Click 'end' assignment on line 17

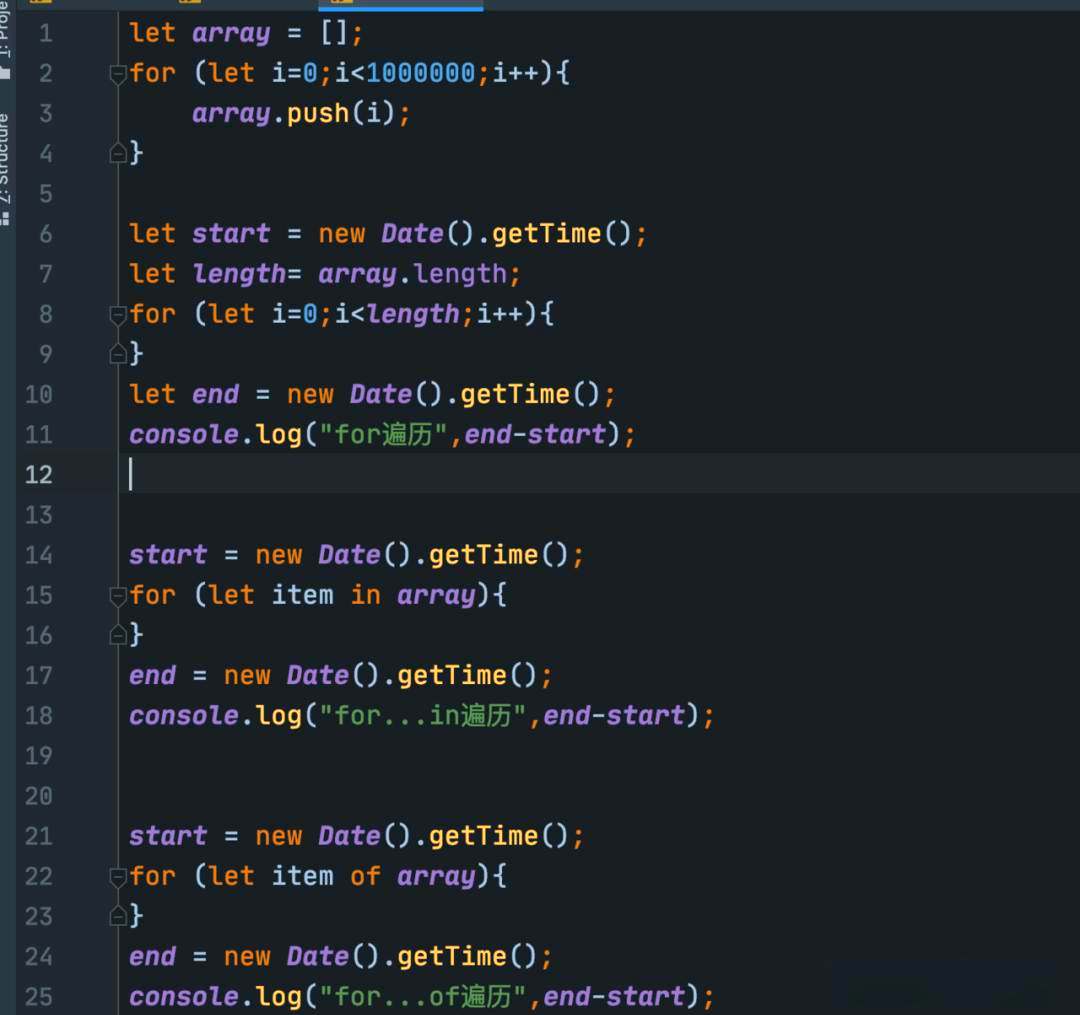tap(152, 676)
